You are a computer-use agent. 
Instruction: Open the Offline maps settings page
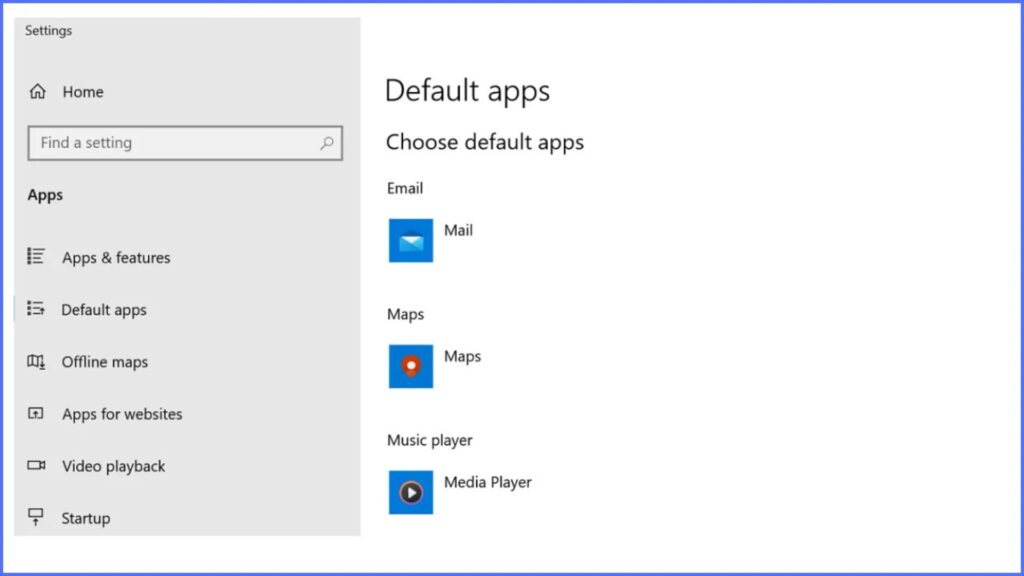point(105,362)
